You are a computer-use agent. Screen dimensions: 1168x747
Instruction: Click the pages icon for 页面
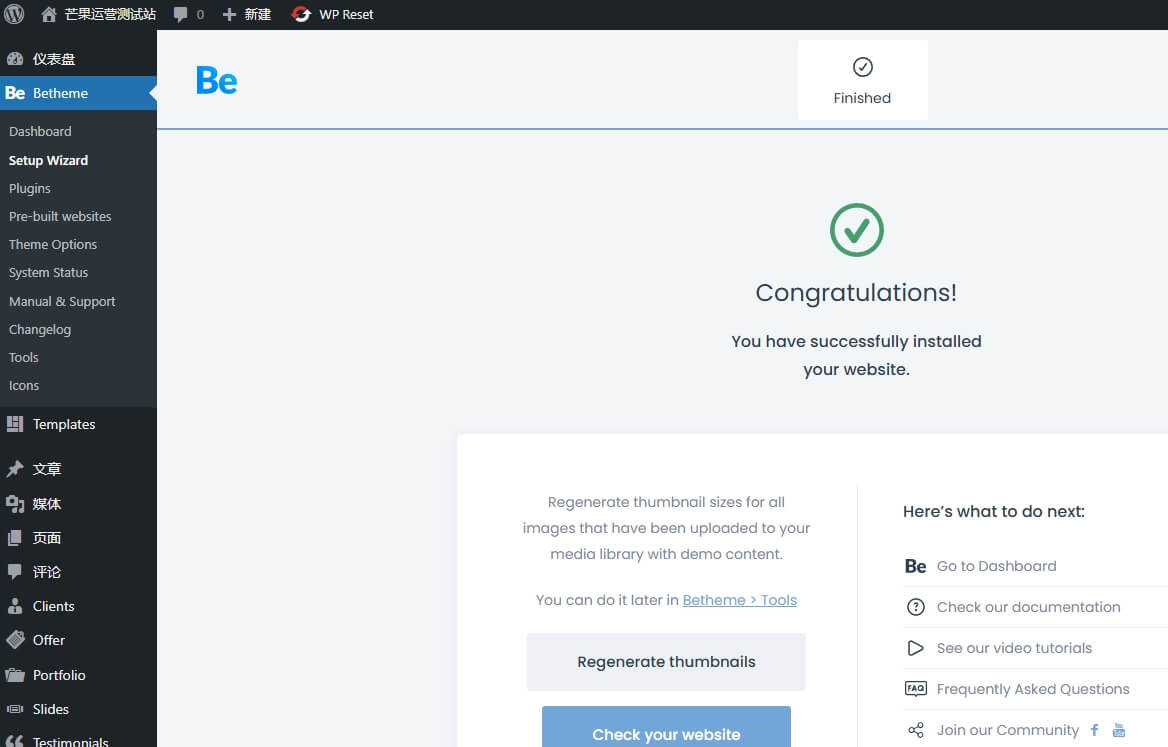(15, 538)
